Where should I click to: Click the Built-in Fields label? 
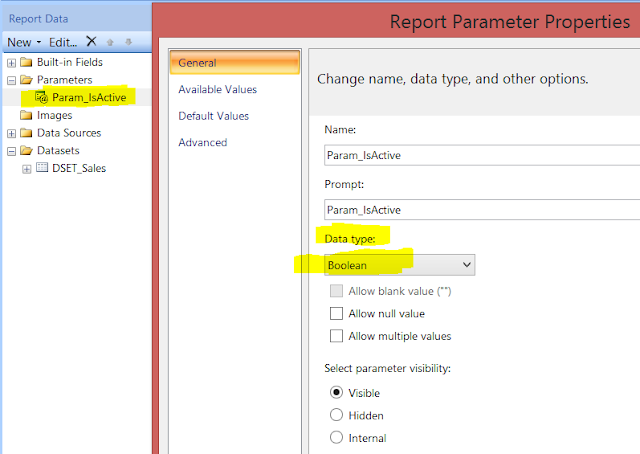[x=70, y=62]
